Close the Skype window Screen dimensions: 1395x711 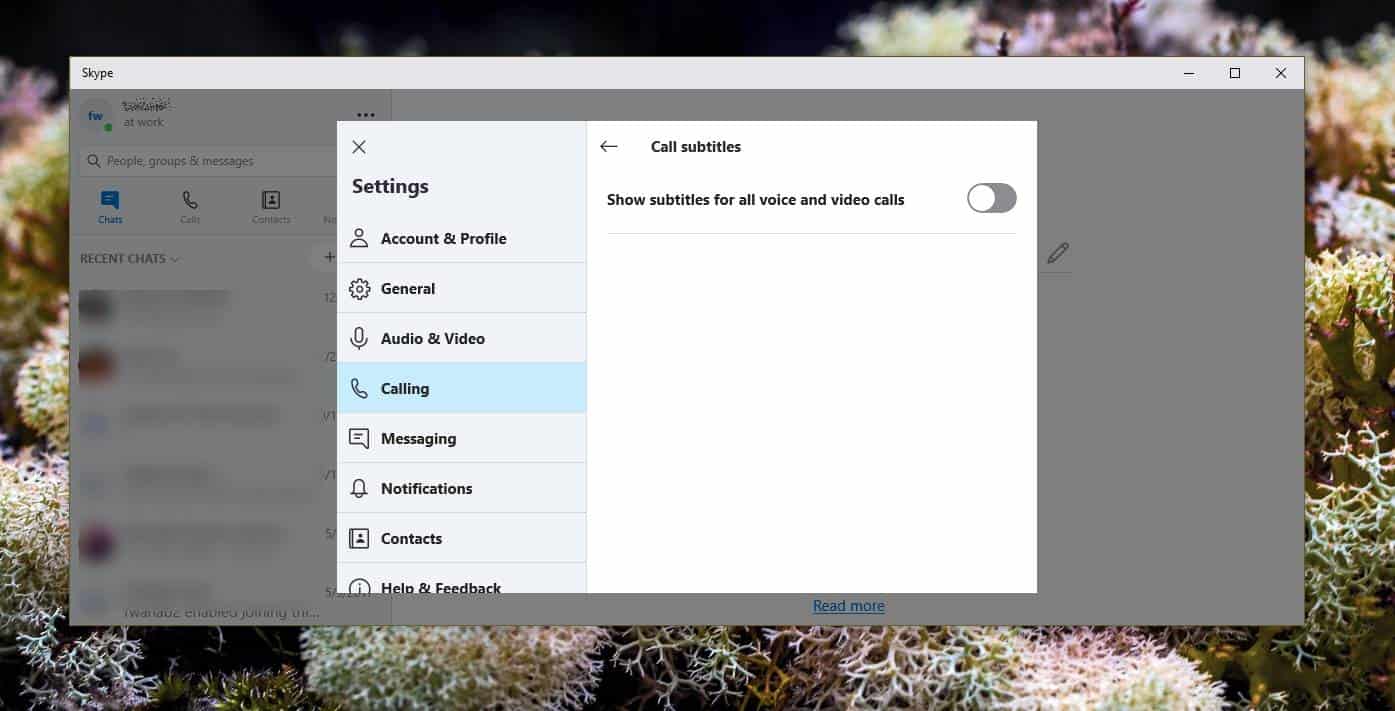(1281, 73)
